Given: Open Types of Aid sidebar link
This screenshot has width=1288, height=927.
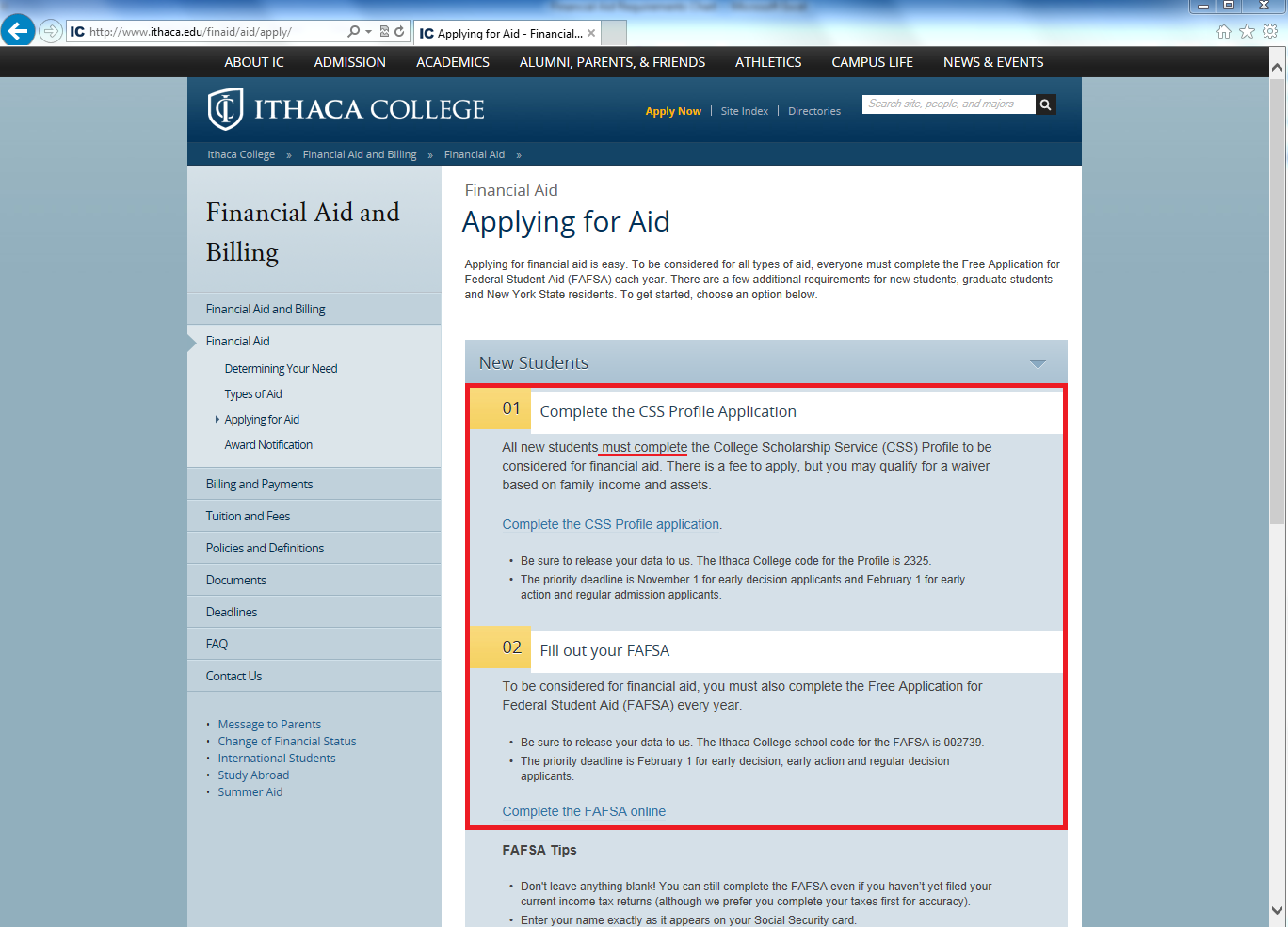Looking at the screenshot, I should pyautogui.click(x=253, y=394).
